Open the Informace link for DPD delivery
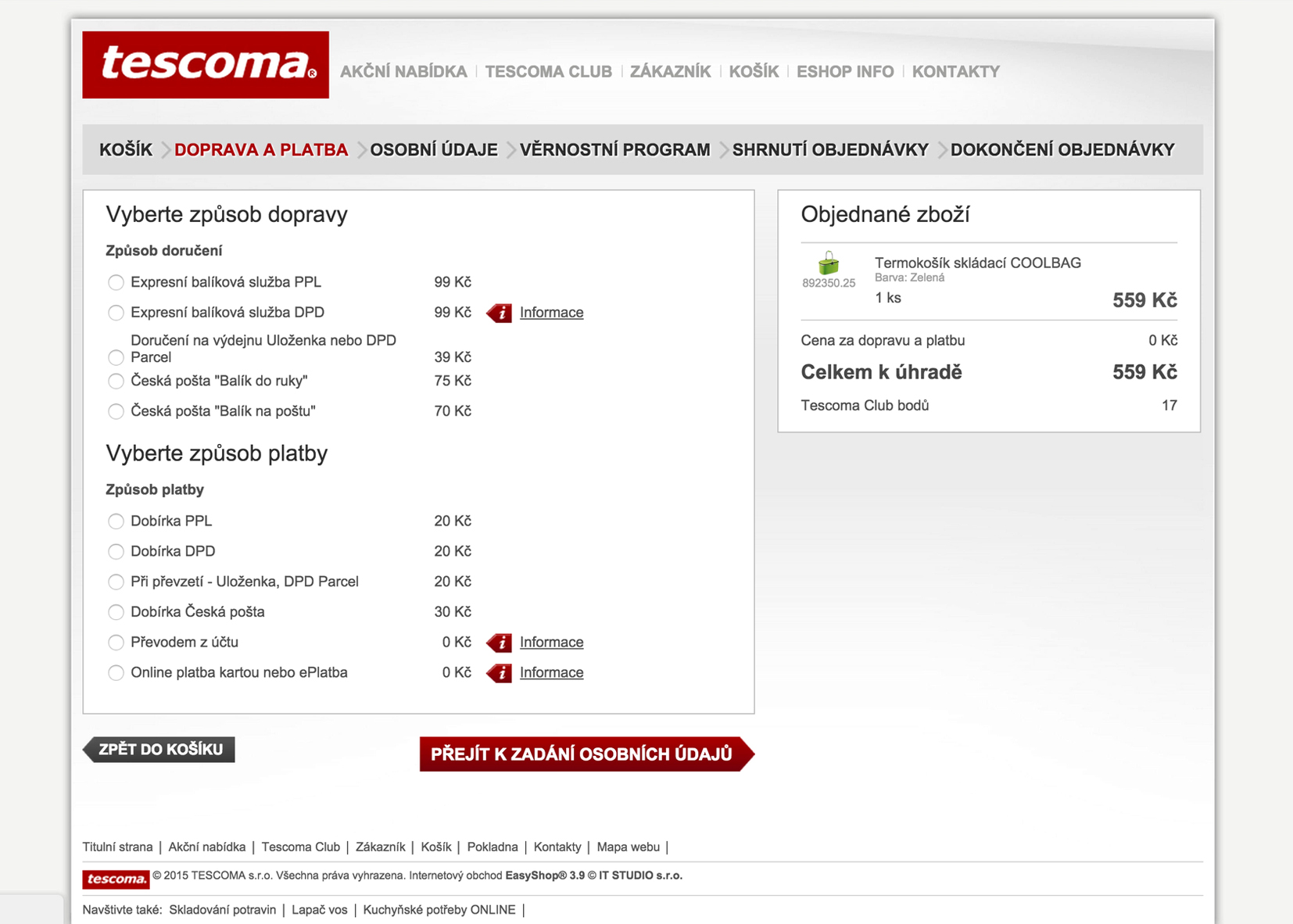Screen dimensions: 1293x924 [x=551, y=313]
